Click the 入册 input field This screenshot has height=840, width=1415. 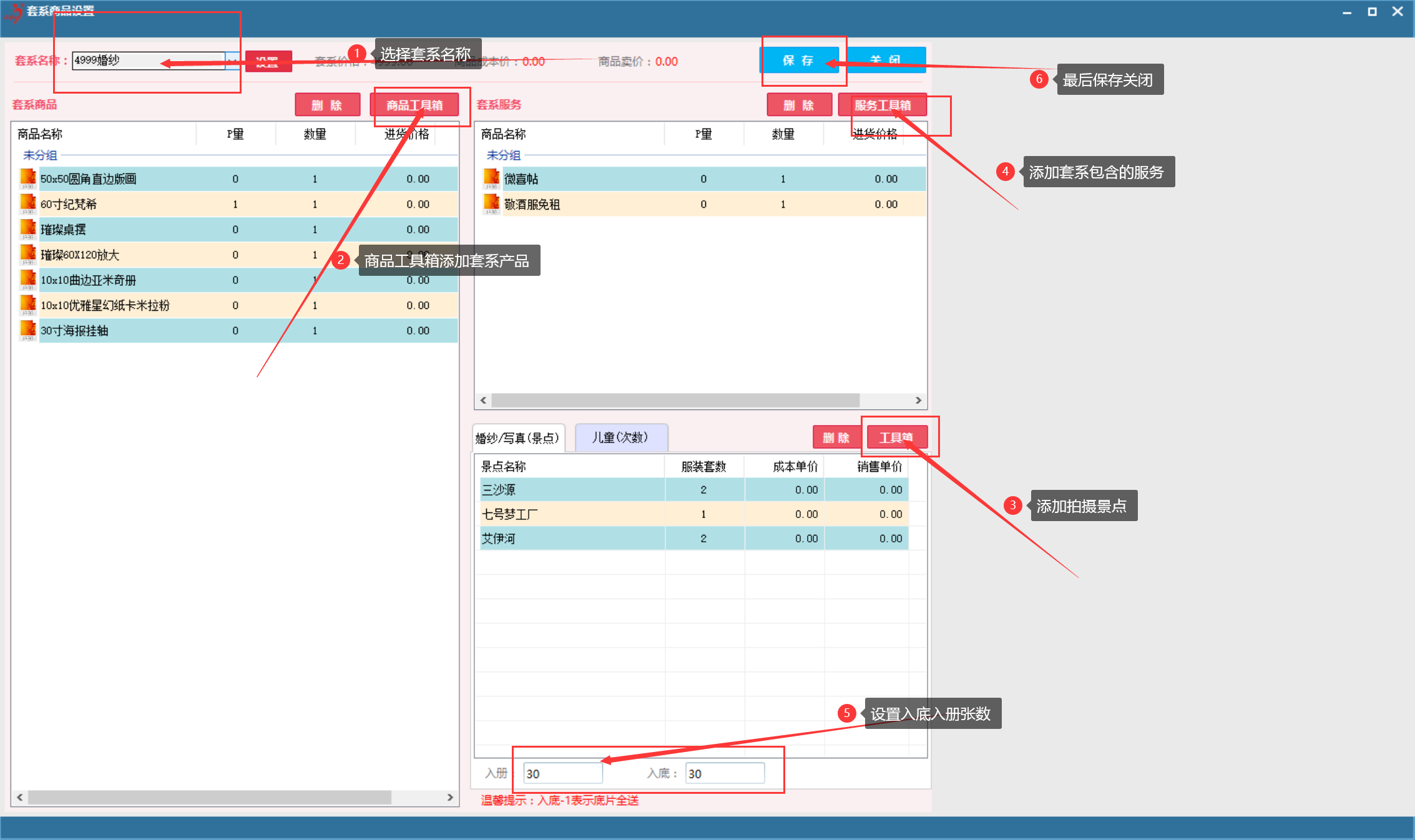(562, 773)
